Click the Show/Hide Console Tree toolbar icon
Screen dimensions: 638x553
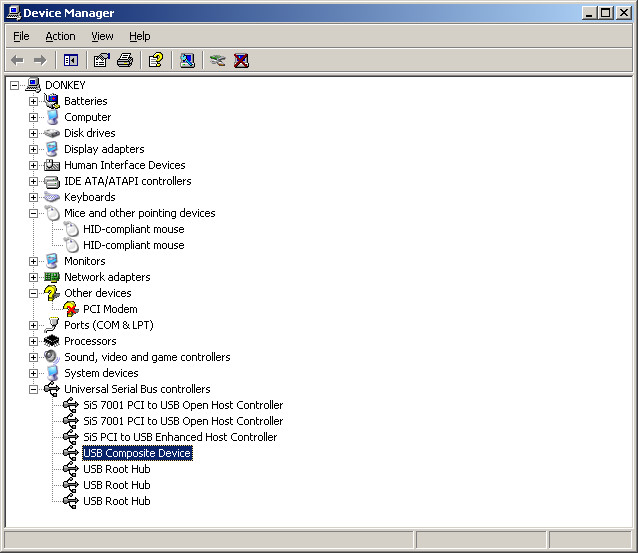[x=70, y=60]
